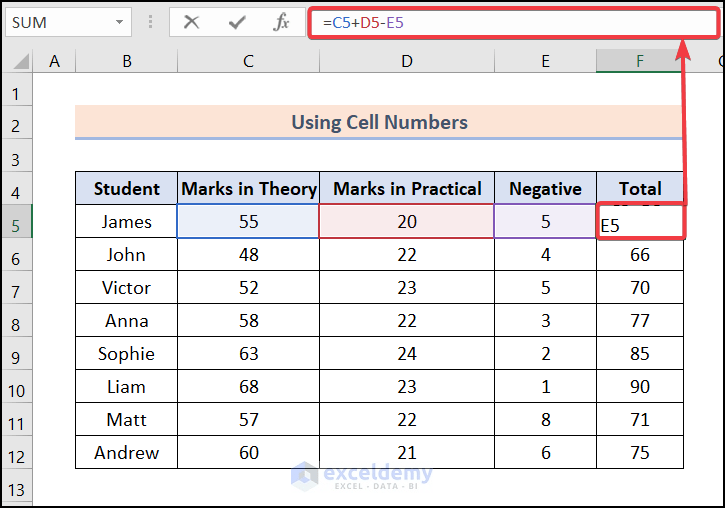Select Victor's theory marks cell 52

248,288
